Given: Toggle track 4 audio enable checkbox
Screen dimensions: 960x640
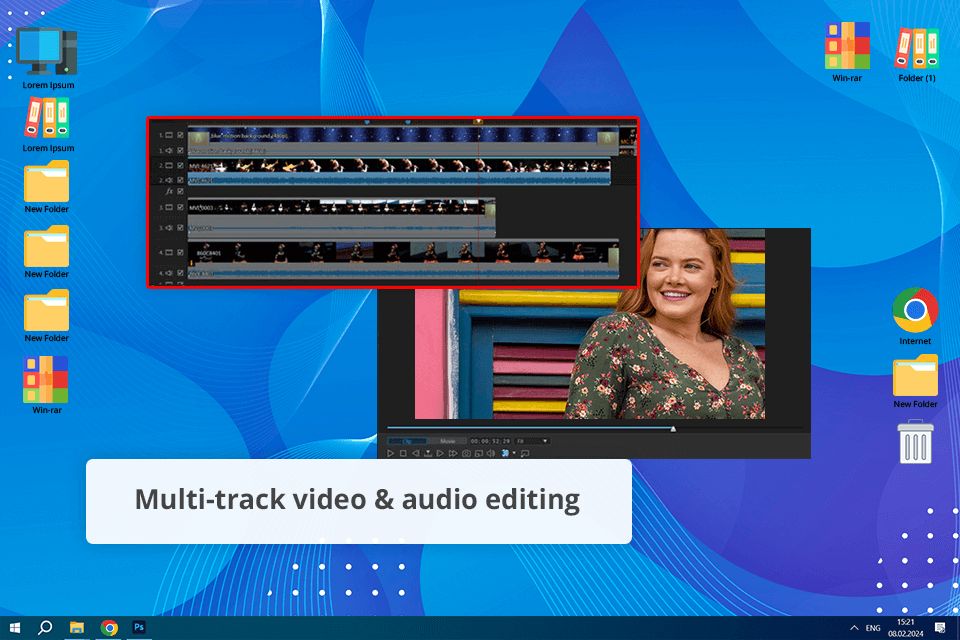Looking at the screenshot, I should click(180, 273).
